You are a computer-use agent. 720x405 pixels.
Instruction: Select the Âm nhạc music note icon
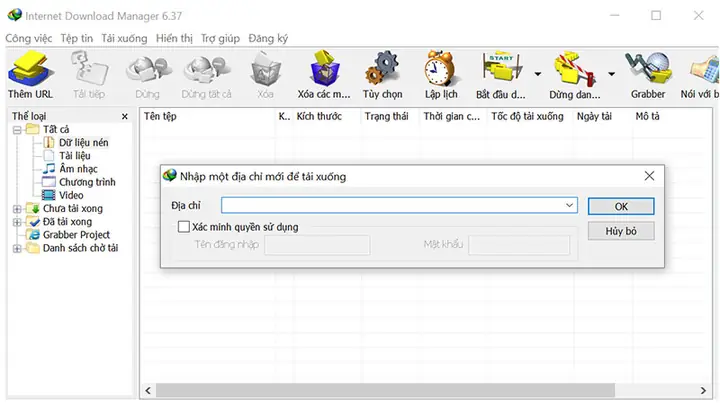(49, 169)
